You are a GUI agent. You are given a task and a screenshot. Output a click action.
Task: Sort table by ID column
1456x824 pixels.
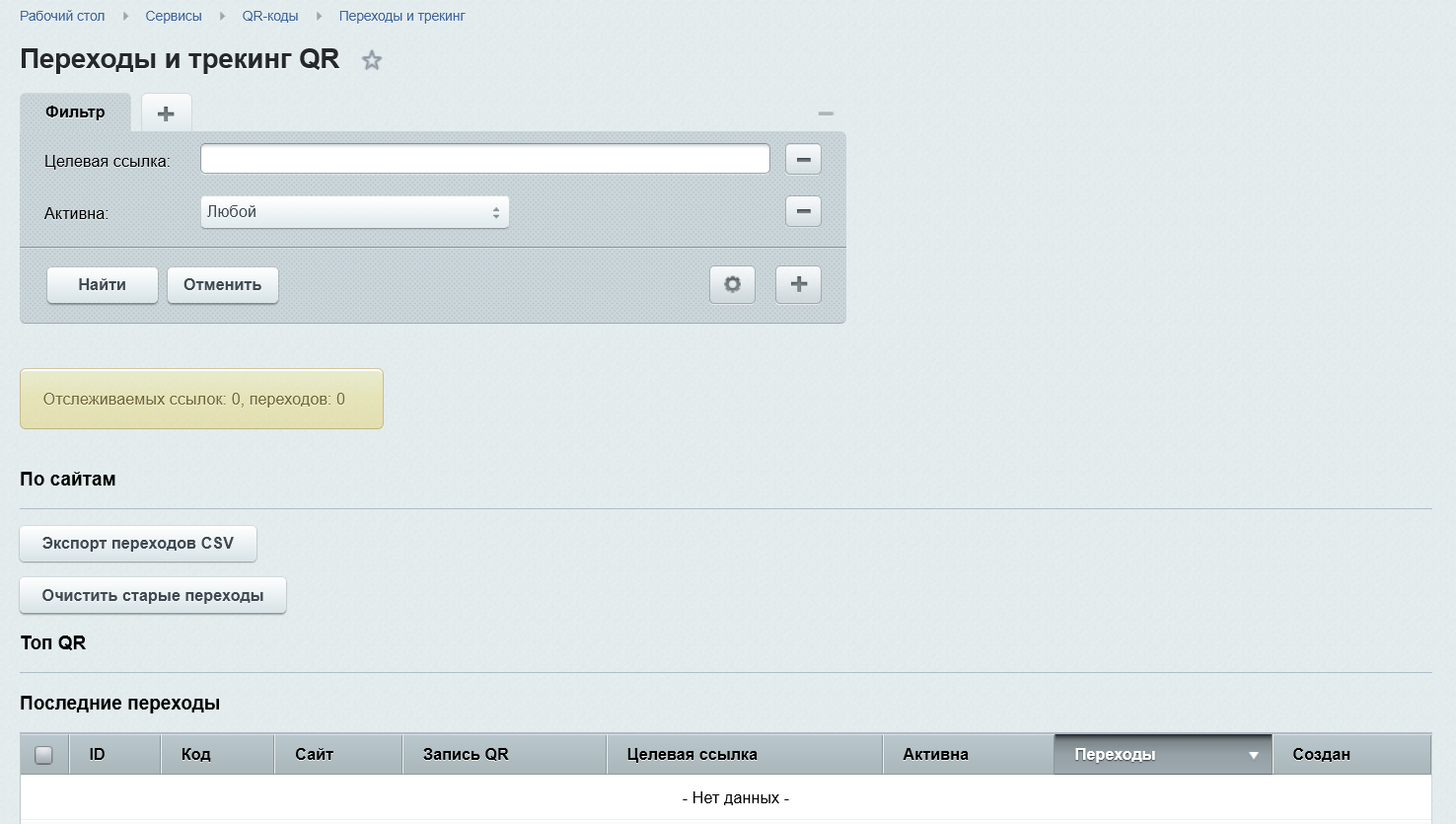pos(114,755)
